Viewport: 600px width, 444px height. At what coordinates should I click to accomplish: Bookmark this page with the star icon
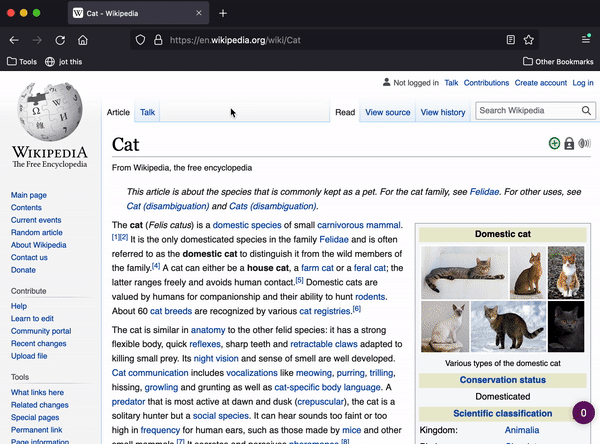point(528,40)
